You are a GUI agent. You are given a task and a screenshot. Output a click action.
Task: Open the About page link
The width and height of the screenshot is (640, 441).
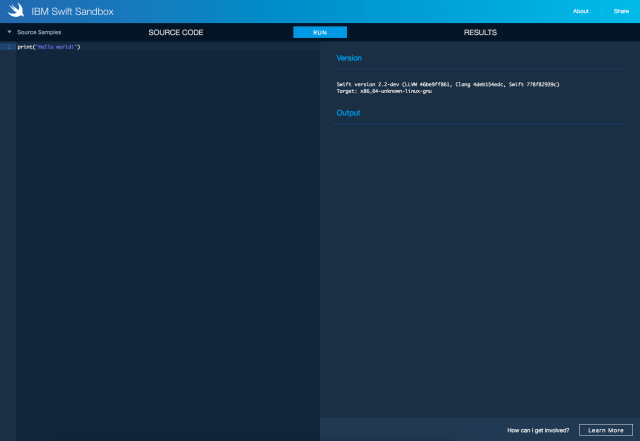tap(580, 11)
